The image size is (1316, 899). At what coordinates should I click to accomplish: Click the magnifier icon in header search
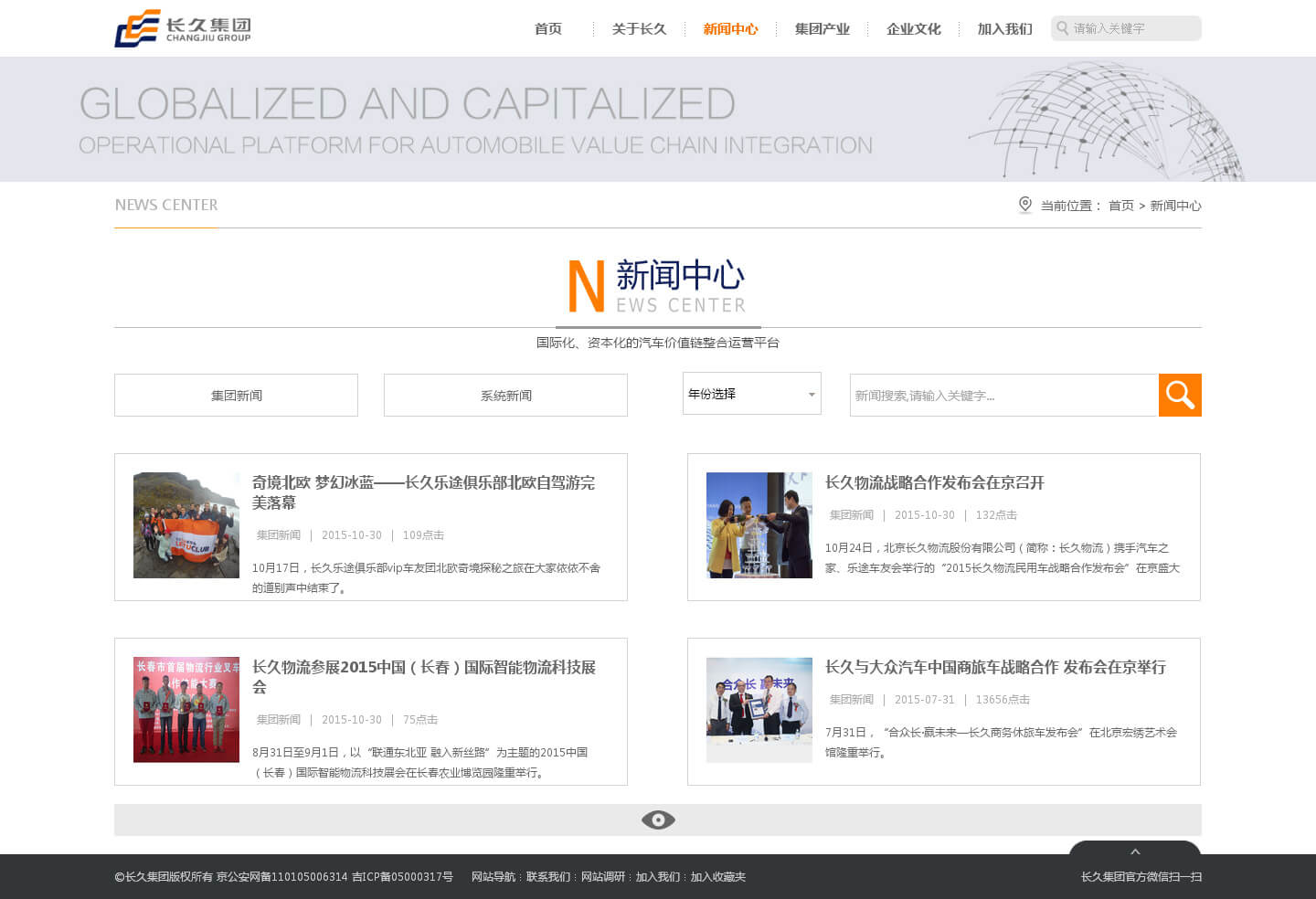tap(1063, 28)
